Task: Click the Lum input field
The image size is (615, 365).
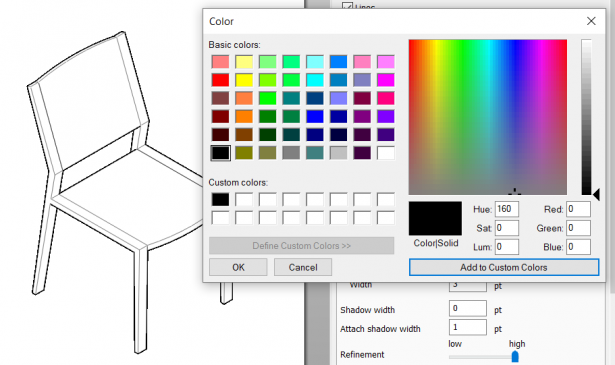Action: click(x=507, y=247)
